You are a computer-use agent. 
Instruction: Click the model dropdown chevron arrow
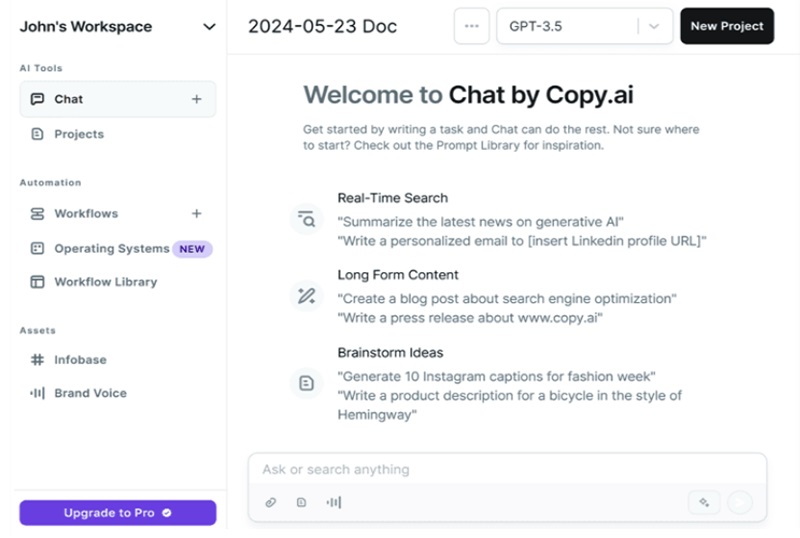coord(654,26)
